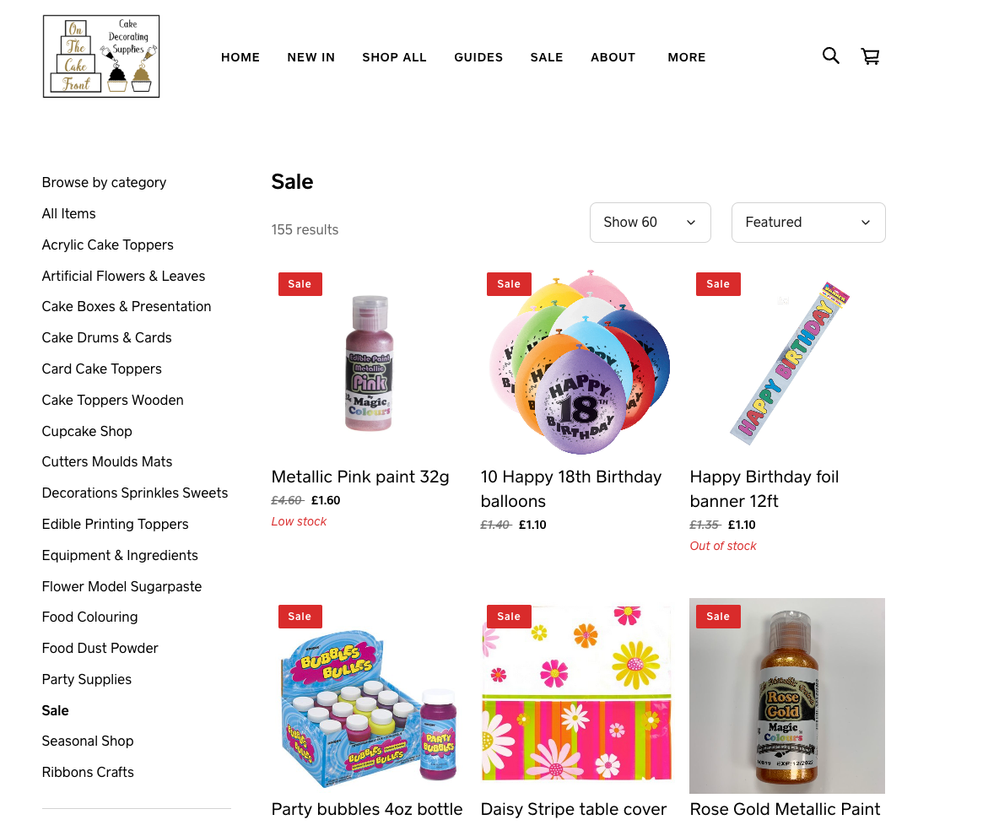
Task: Open the Show 60 results dropdown
Action: [x=650, y=222]
